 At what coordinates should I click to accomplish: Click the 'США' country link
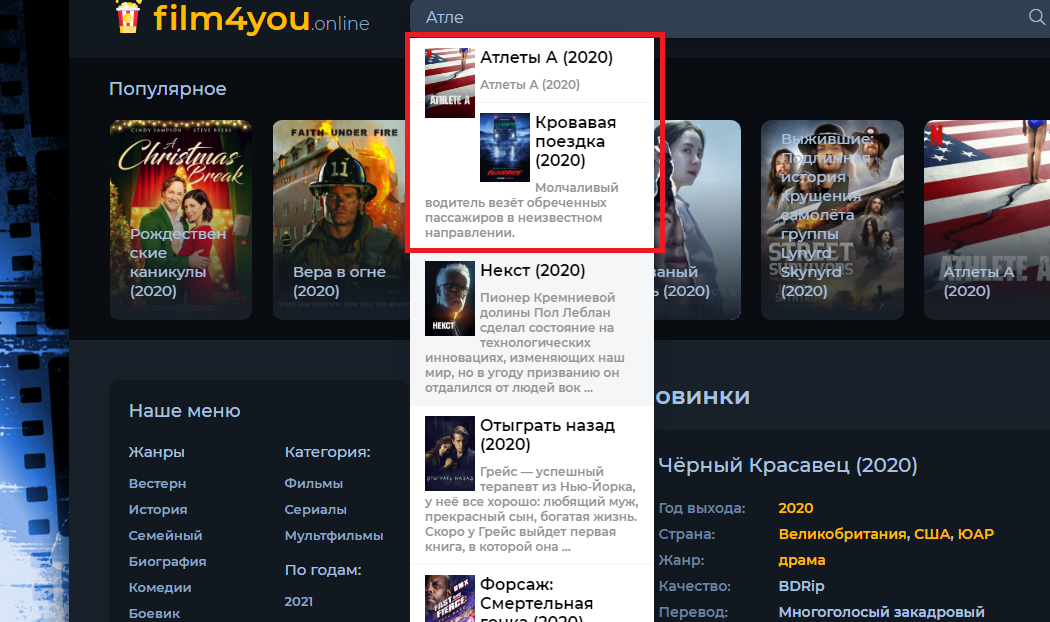(x=932, y=534)
